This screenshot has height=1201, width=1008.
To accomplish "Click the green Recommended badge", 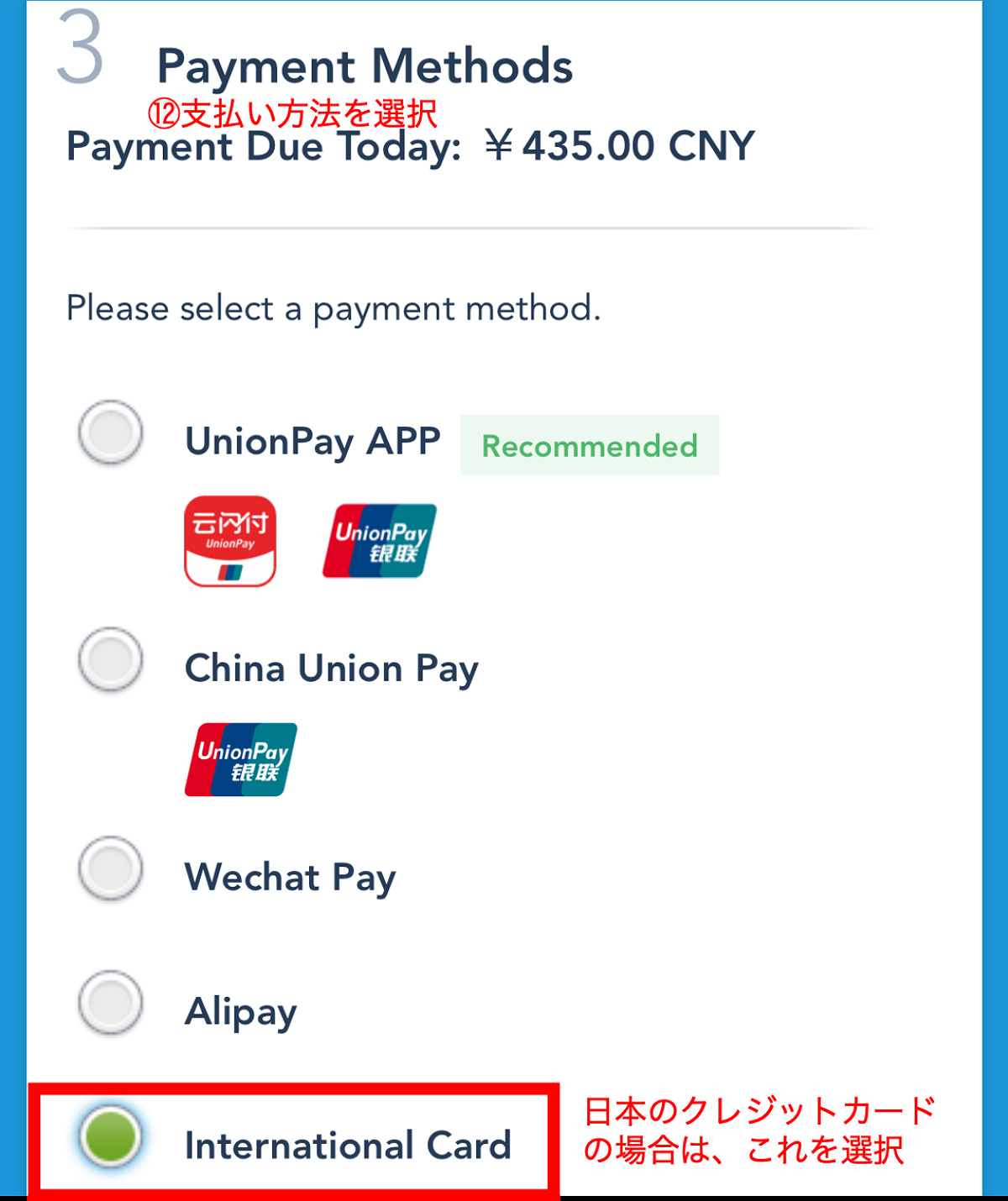I will click(x=590, y=445).
